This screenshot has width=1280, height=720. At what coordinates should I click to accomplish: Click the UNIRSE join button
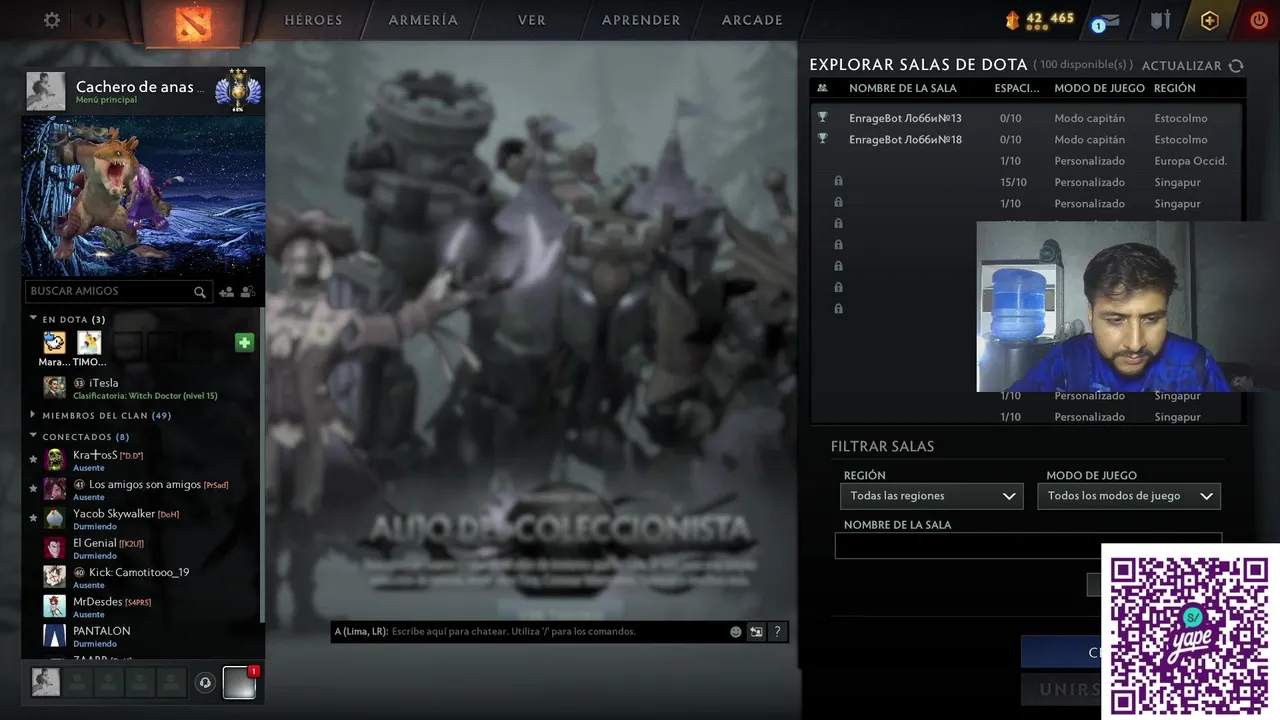(1061, 689)
